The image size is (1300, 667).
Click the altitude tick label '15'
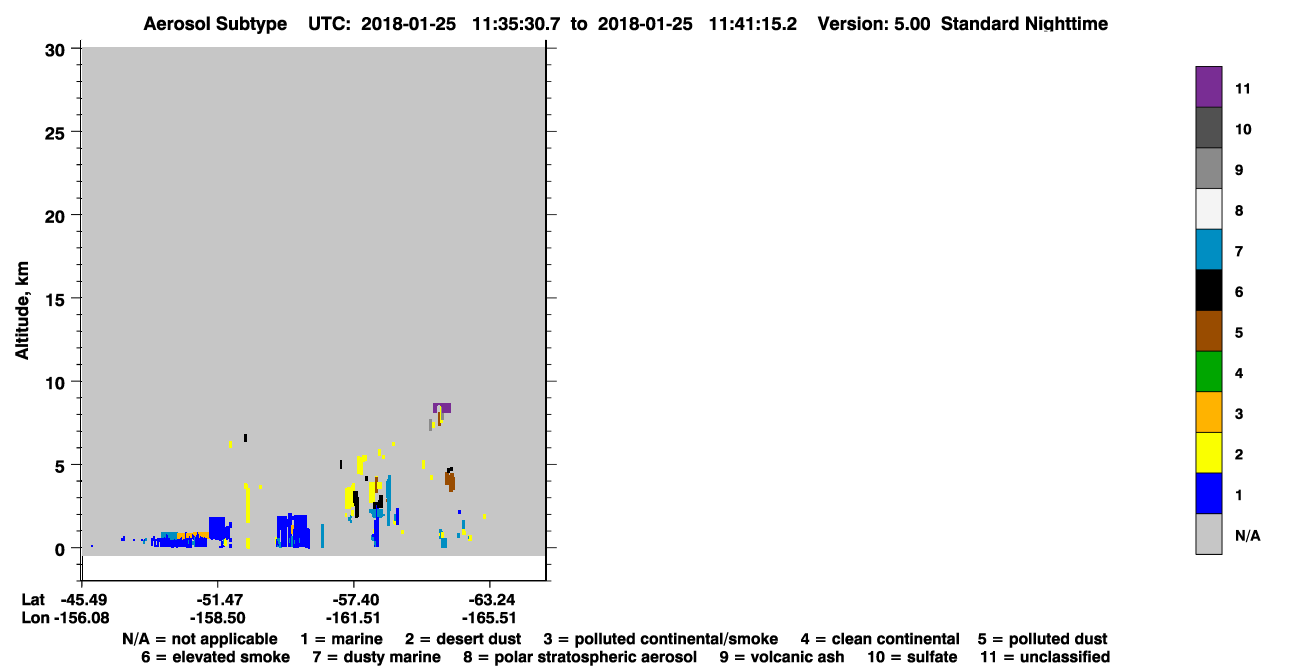(x=56, y=298)
